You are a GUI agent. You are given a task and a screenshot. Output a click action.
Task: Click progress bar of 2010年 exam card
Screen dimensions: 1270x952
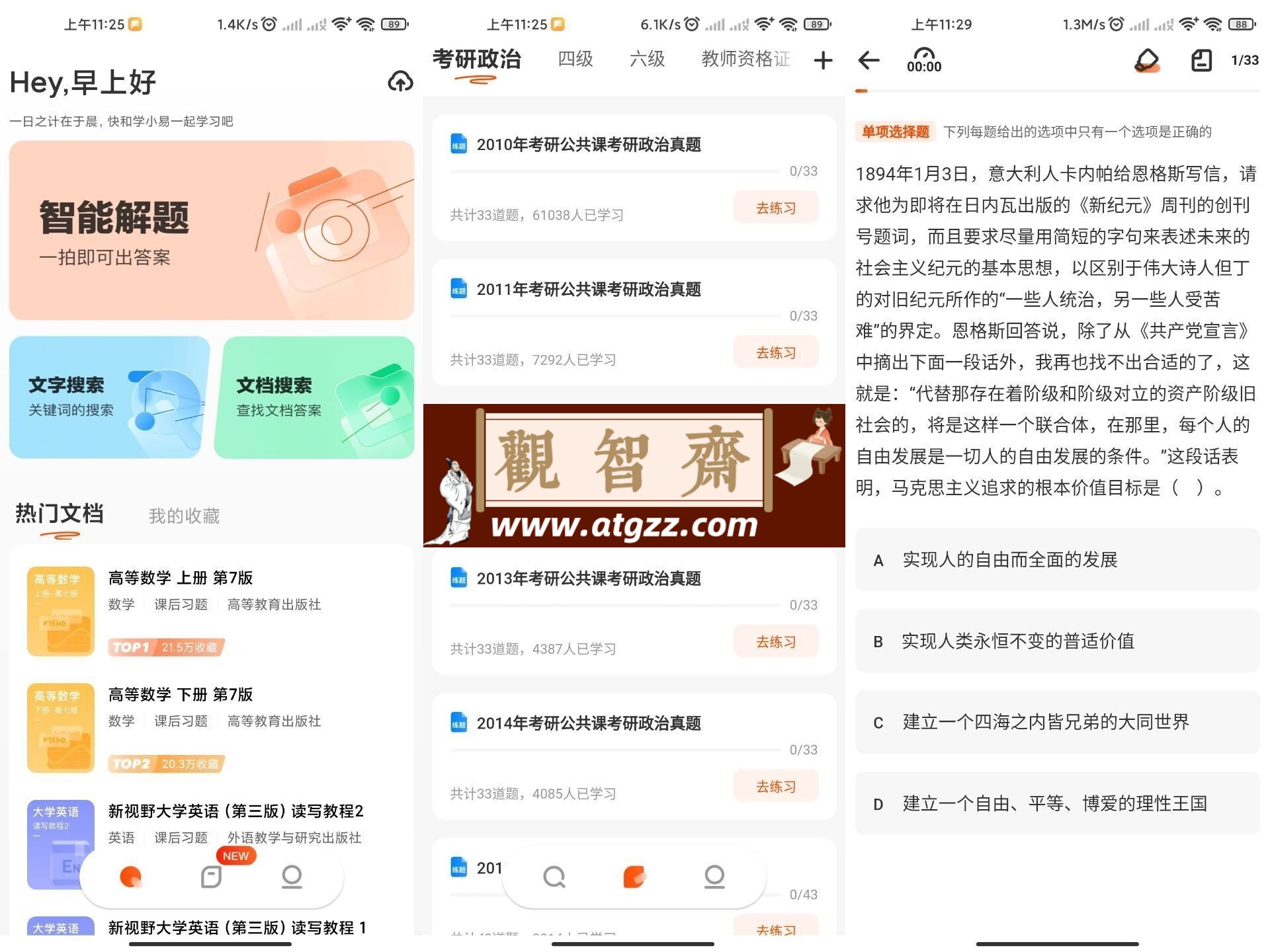pyautogui.click(x=615, y=171)
